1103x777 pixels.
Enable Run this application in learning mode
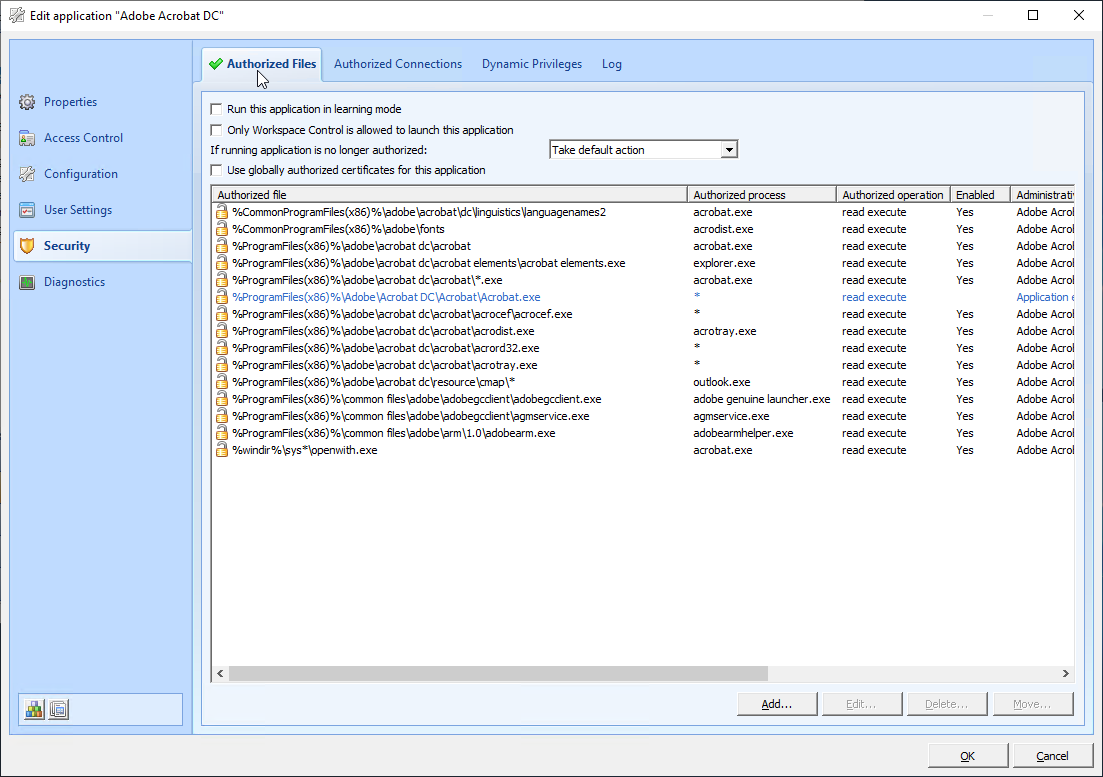pyautogui.click(x=216, y=109)
